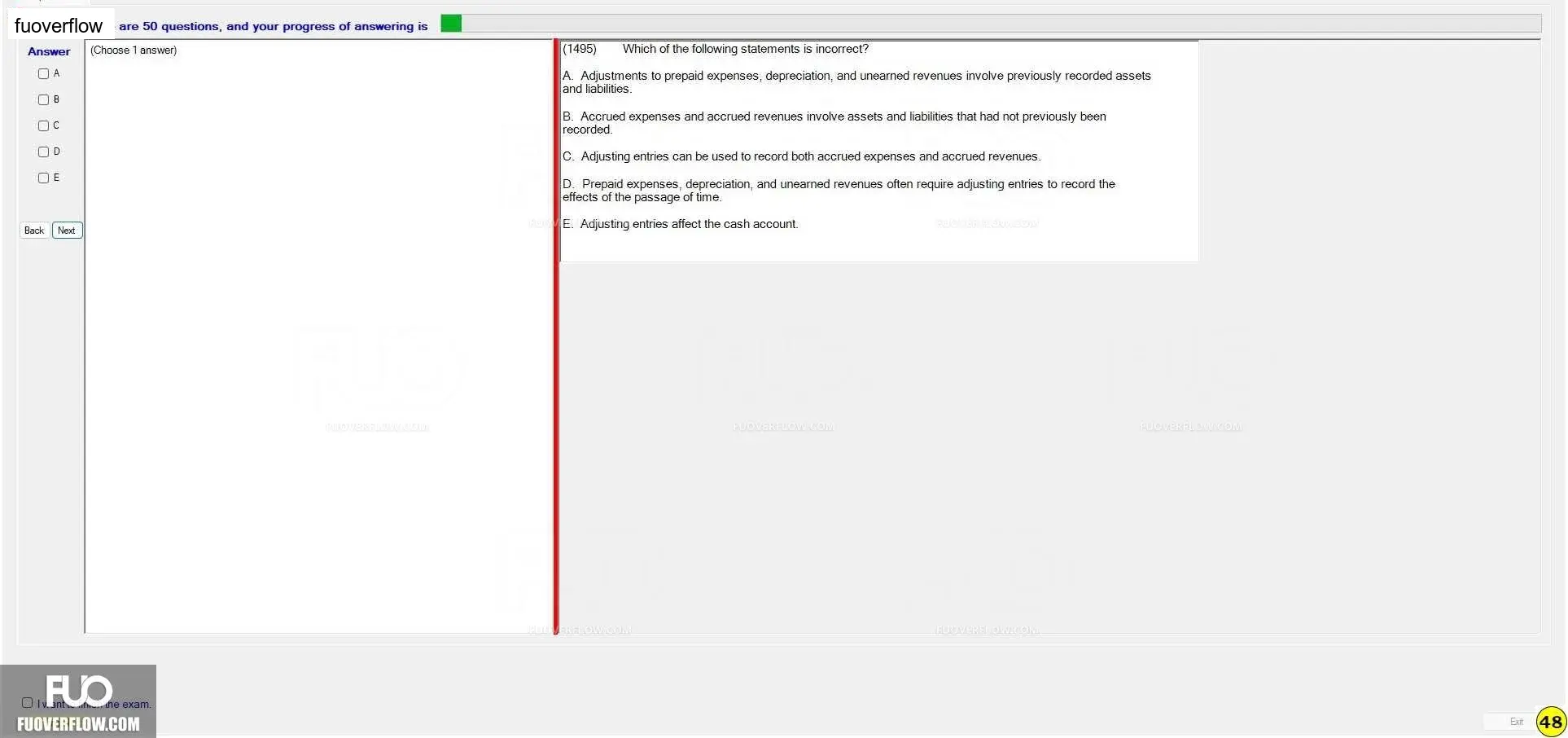Click statement D about effects of passage of time

tap(839, 191)
